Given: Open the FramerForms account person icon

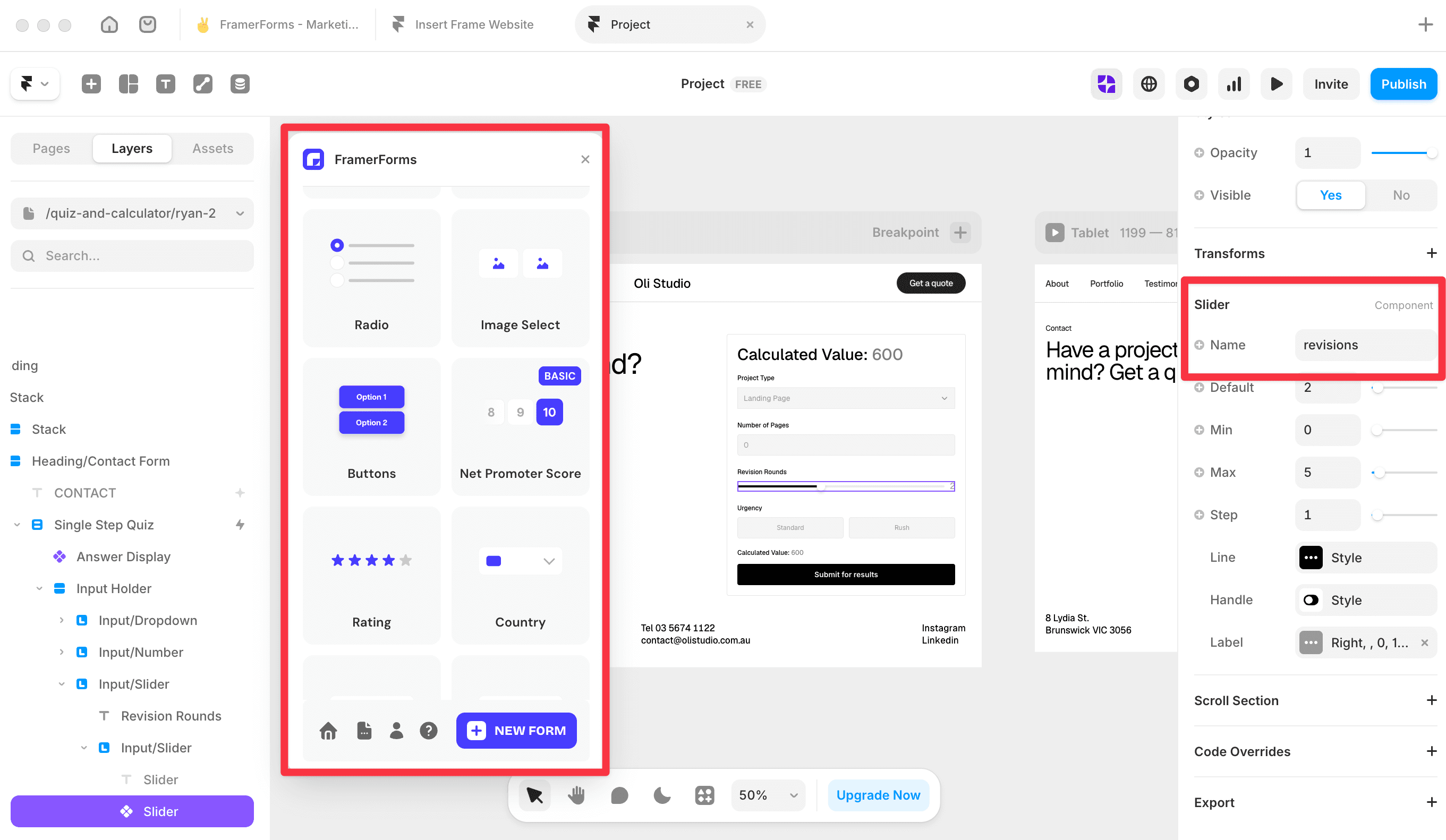Looking at the screenshot, I should coord(396,730).
